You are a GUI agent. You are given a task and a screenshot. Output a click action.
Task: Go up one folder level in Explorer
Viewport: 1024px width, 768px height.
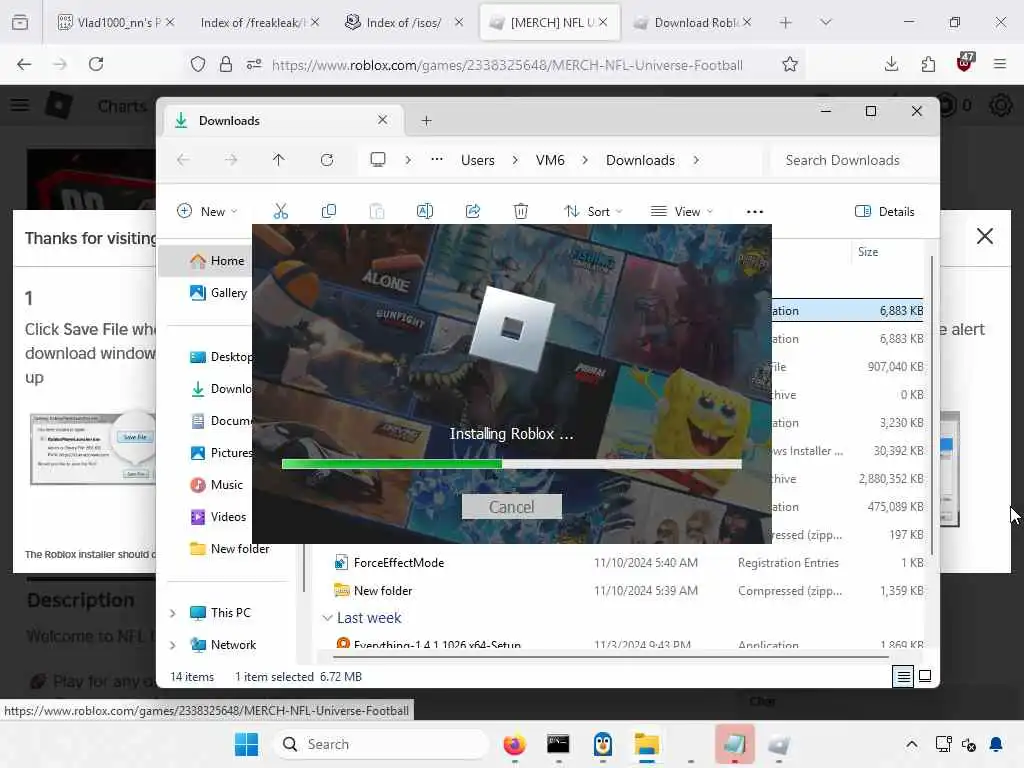(x=279, y=160)
